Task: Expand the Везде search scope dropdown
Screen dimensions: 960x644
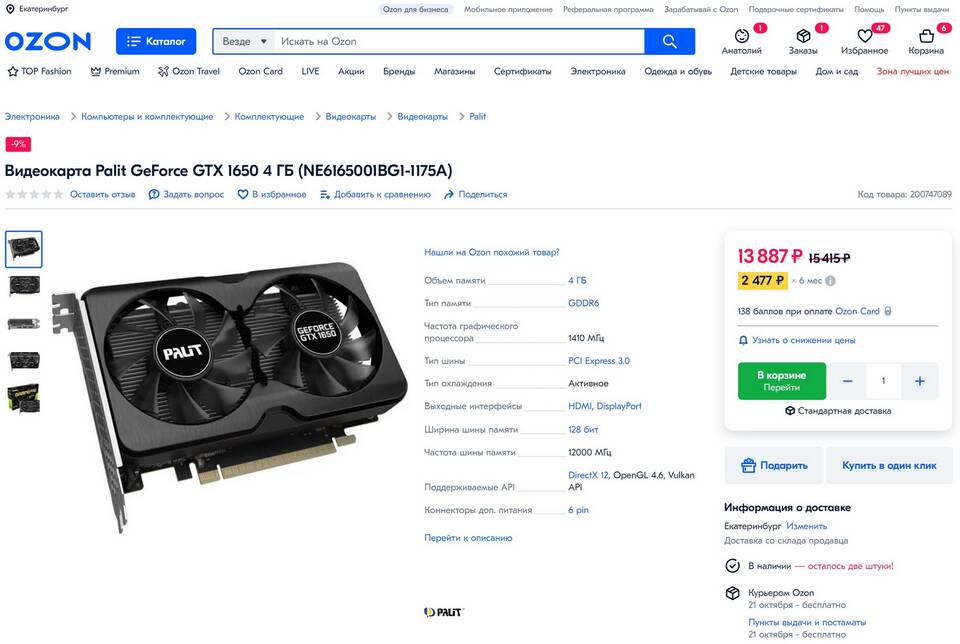Action: (245, 42)
